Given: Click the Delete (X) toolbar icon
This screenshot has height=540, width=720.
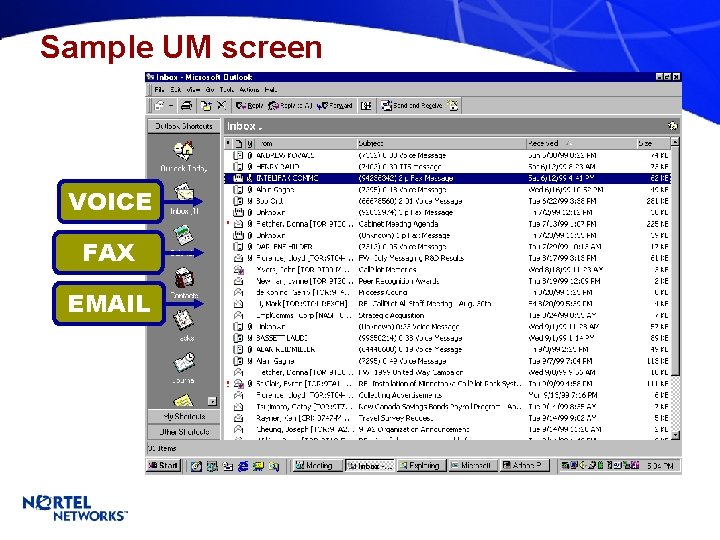Looking at the screenshot, I should pyautogui.click(x=221, y=106).
